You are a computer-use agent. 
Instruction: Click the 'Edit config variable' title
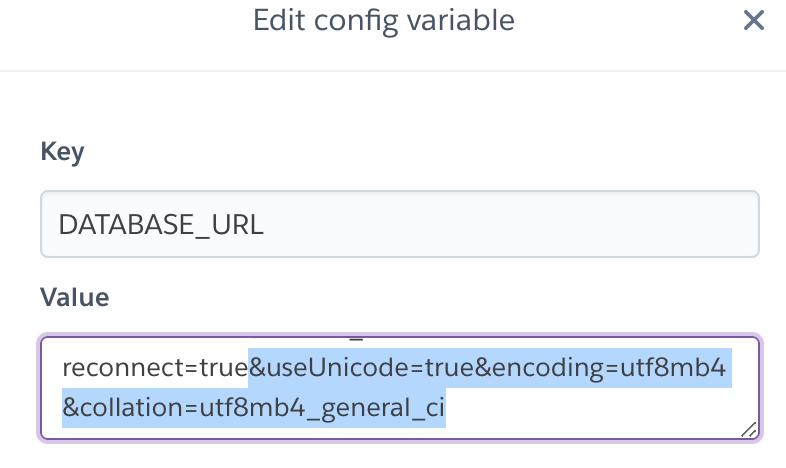pos(384,20)
